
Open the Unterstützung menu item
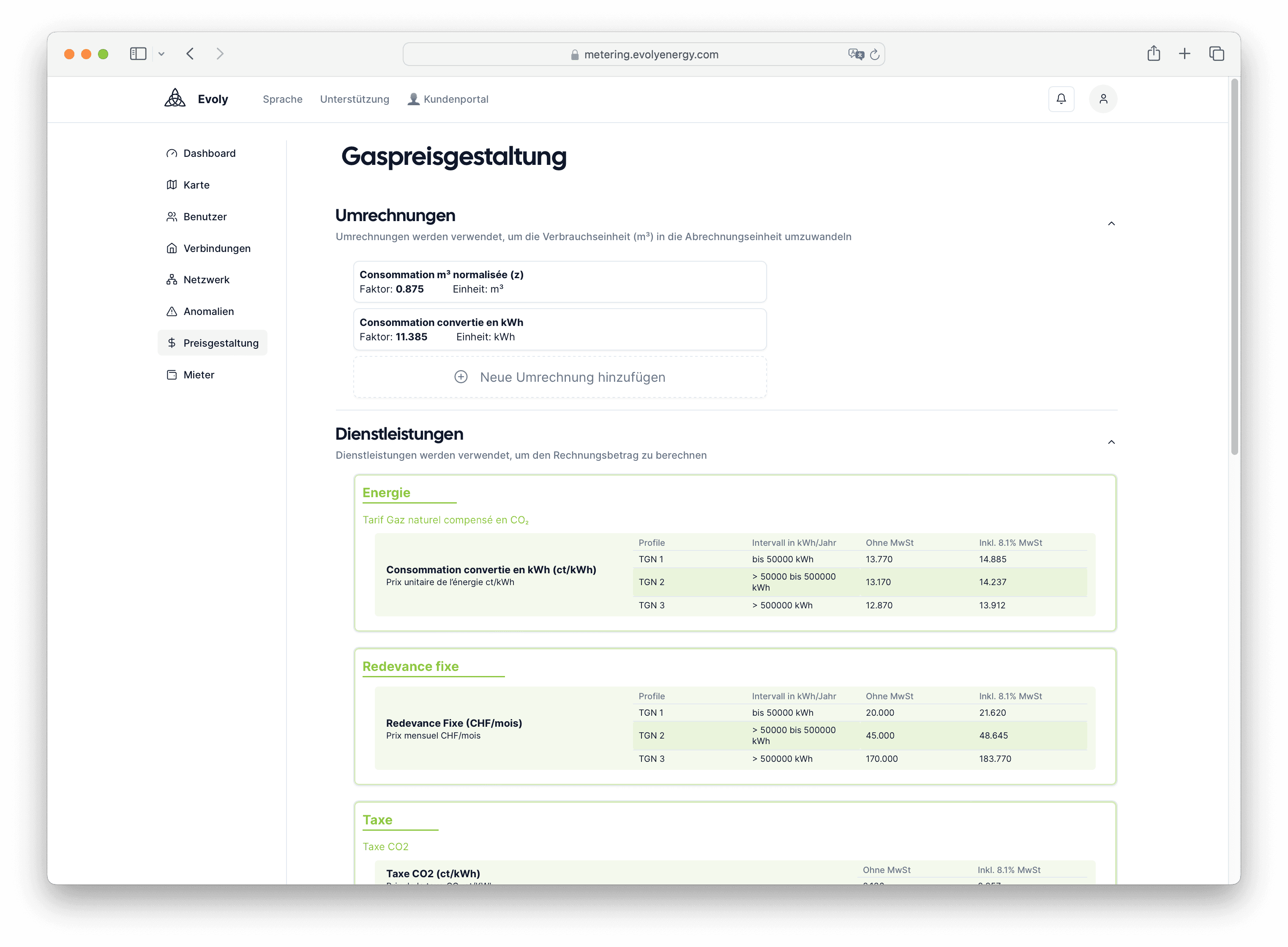point(354,99)
